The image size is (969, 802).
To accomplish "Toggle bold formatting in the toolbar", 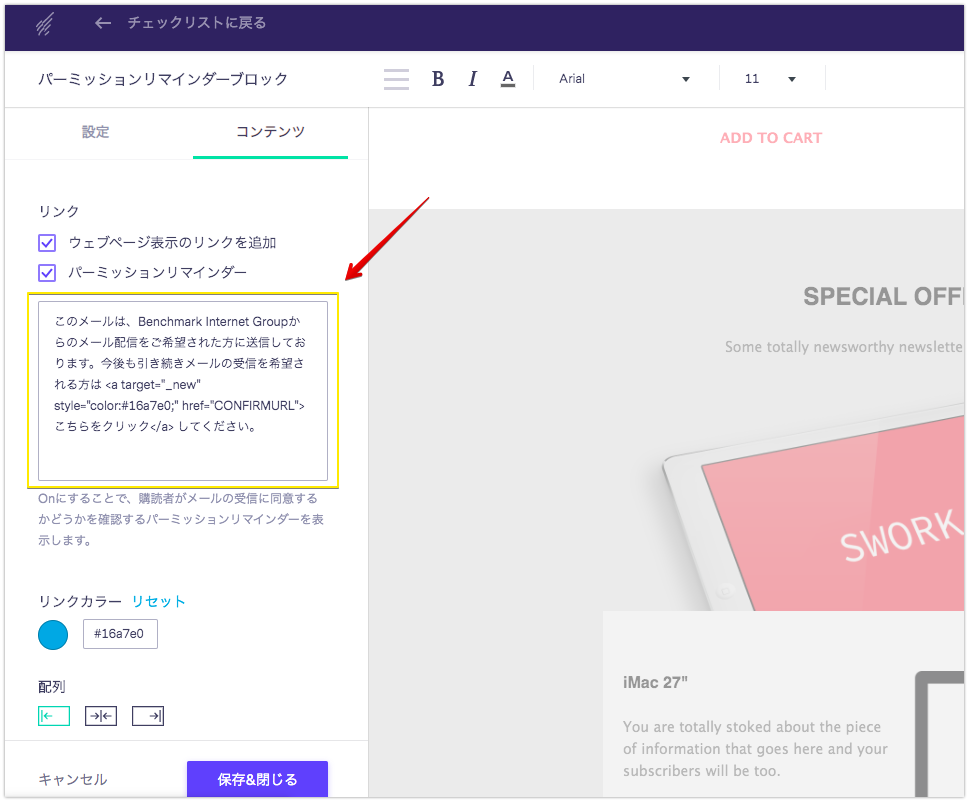I will pos(437,78).
